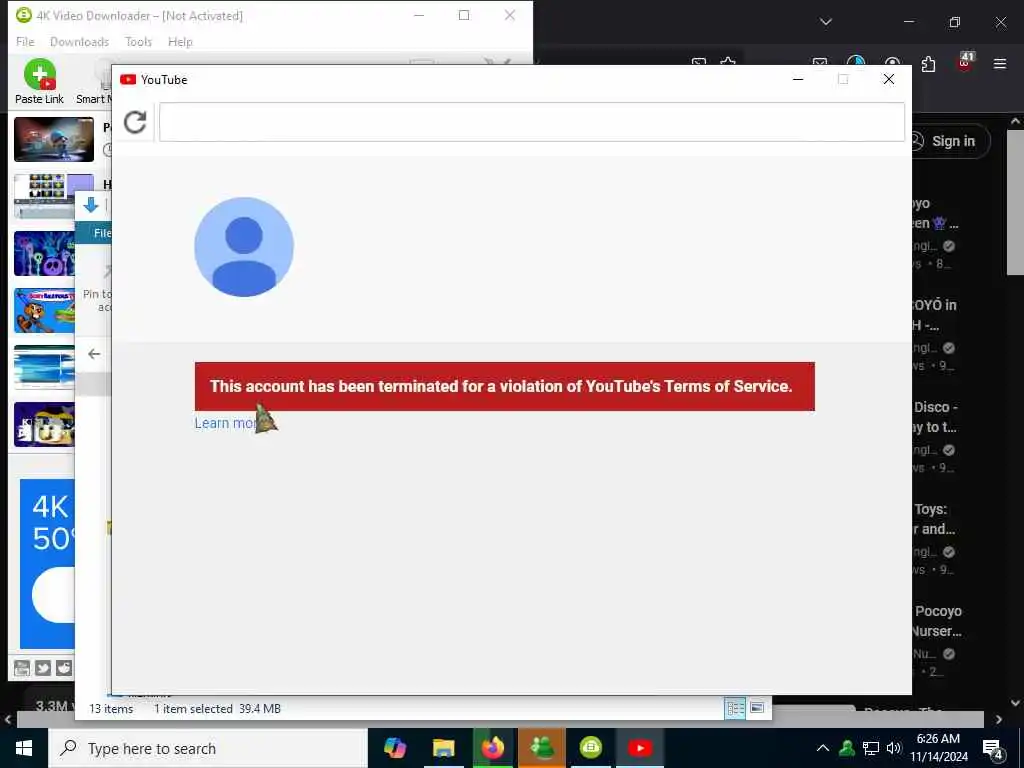Screen dimensions: 1024x768
Task: Click the taskbar Type here to search box
Action: click(208, 748)
